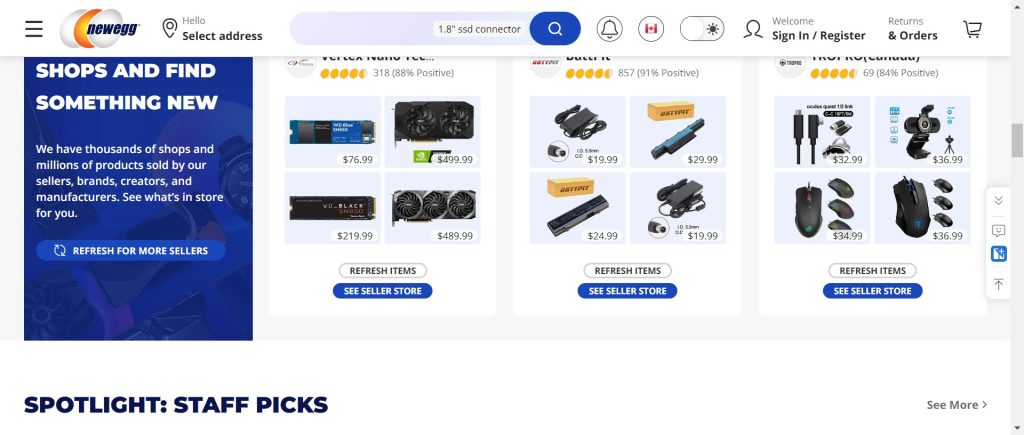
Task: Expand See More for Staff Picks
Action: coord(957,405)
